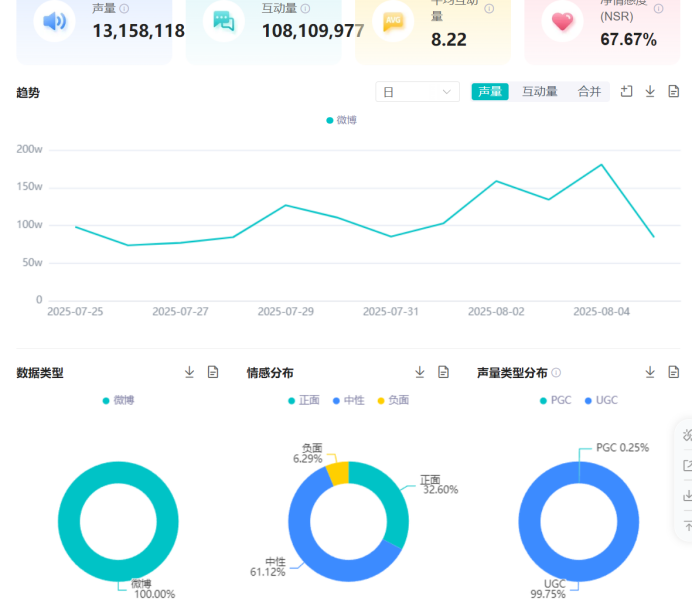Click the 趋势 section heading
This screenshot has width=693, height=599.
[x=28, y=93]
